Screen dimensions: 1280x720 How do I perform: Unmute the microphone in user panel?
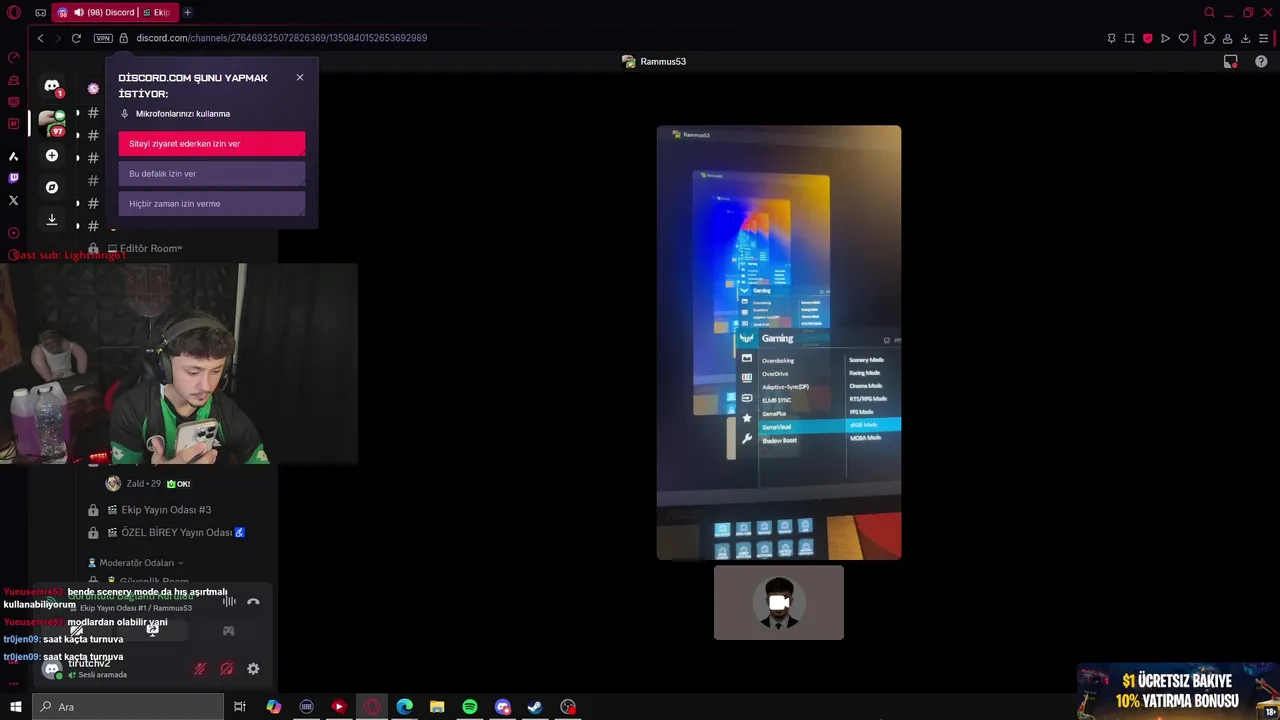[x=200, y=669]
